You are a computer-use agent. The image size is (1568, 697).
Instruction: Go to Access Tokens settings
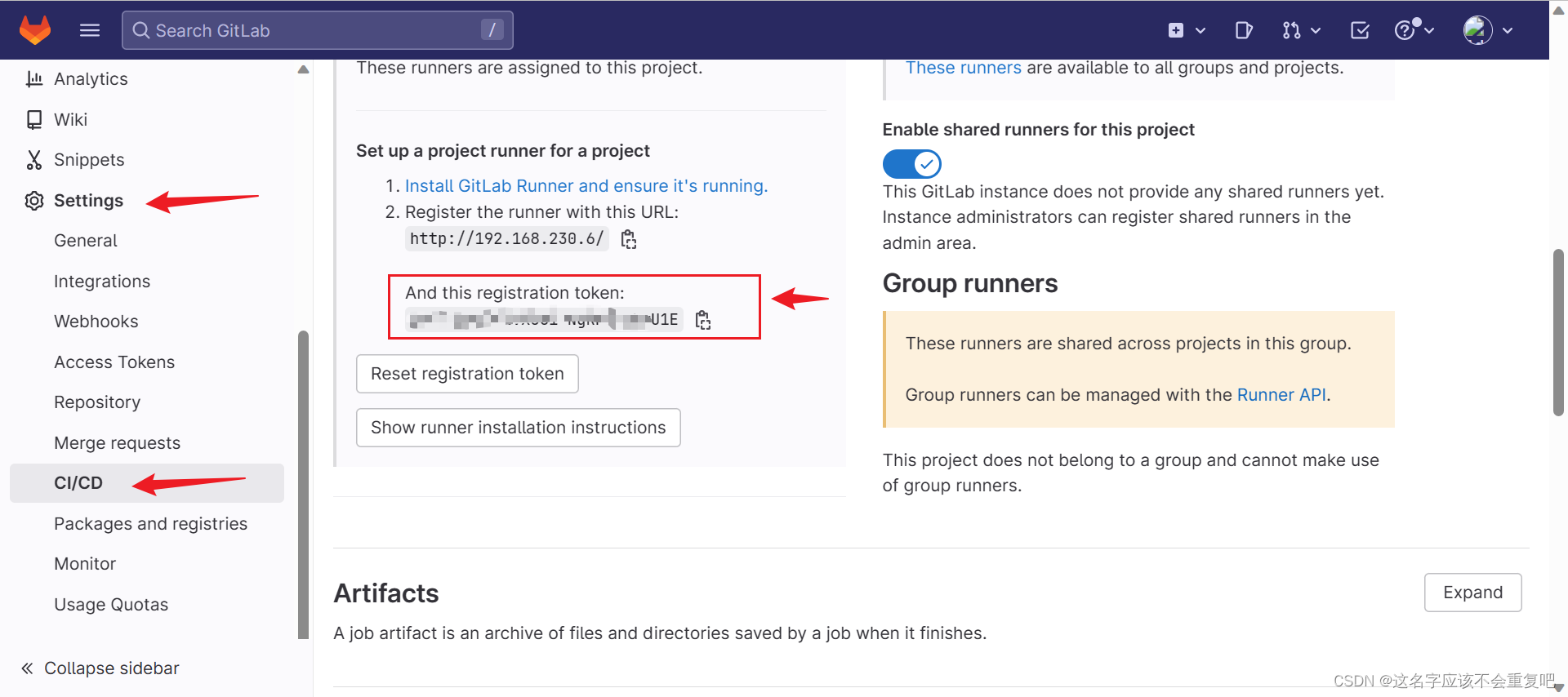click(114, 362)
